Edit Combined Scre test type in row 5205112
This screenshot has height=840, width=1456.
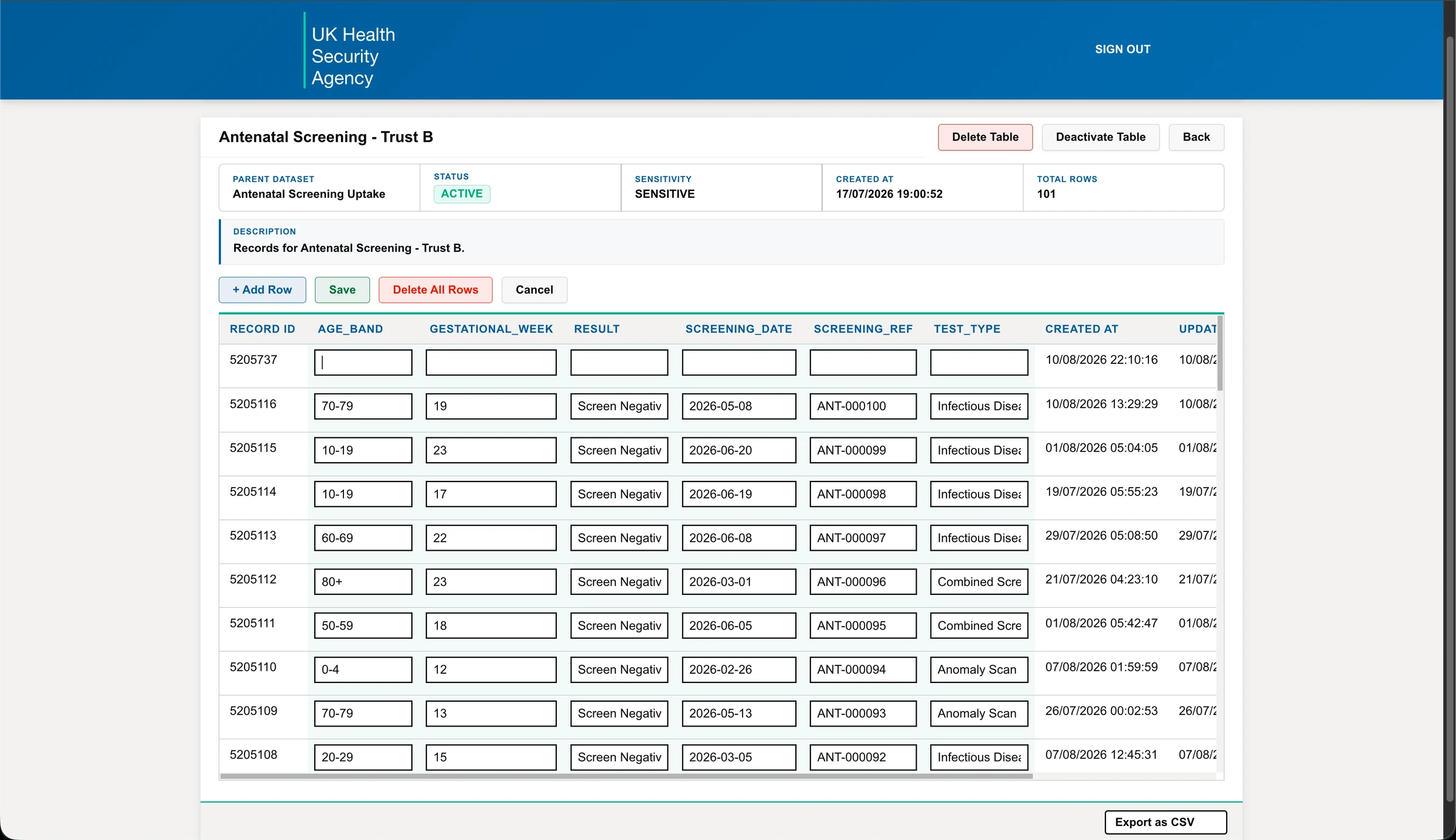pyautogui.click(x=979, y=582)
